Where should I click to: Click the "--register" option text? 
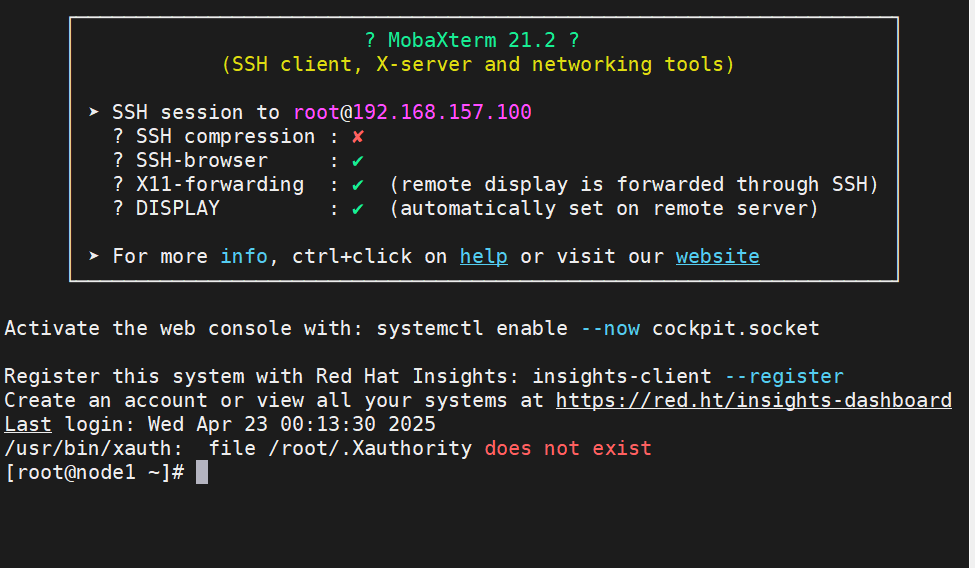point(784,376)
